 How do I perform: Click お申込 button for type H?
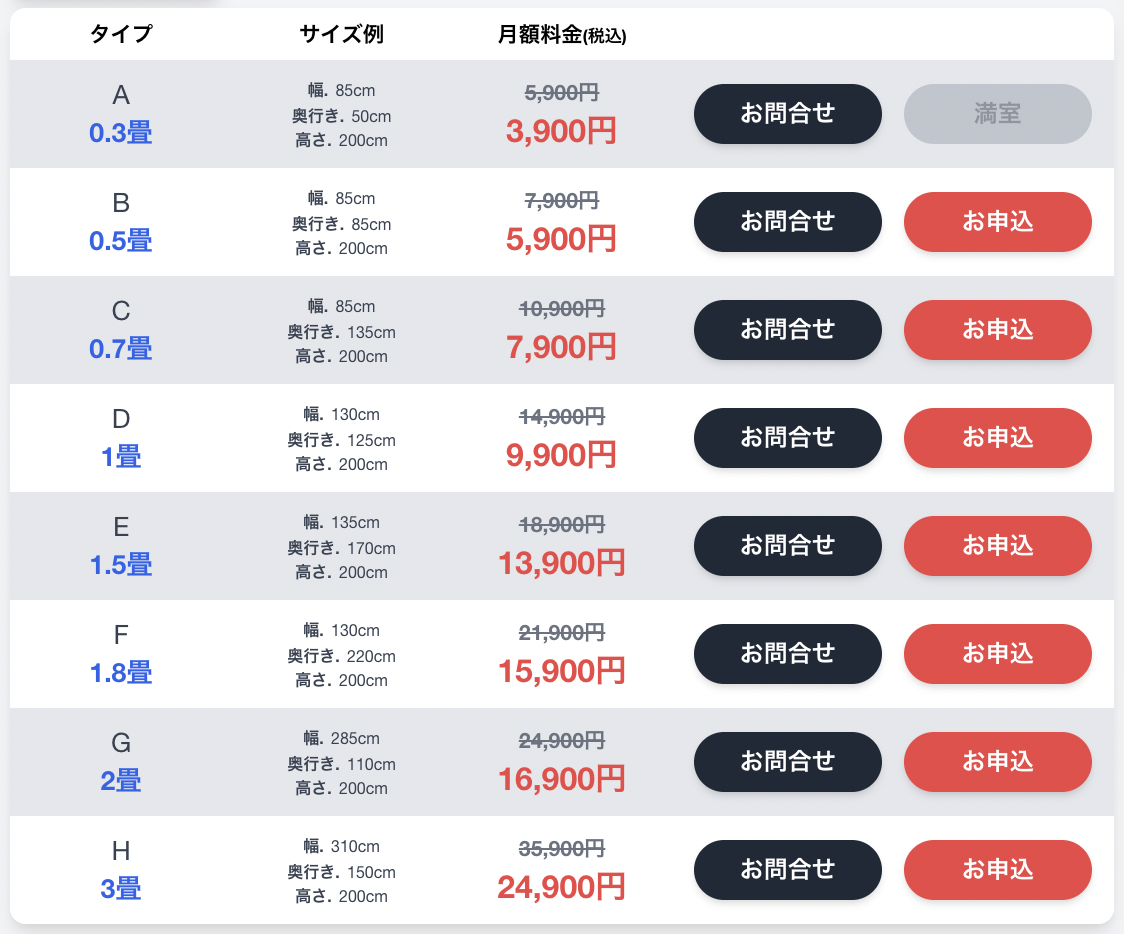pos(998,870)
